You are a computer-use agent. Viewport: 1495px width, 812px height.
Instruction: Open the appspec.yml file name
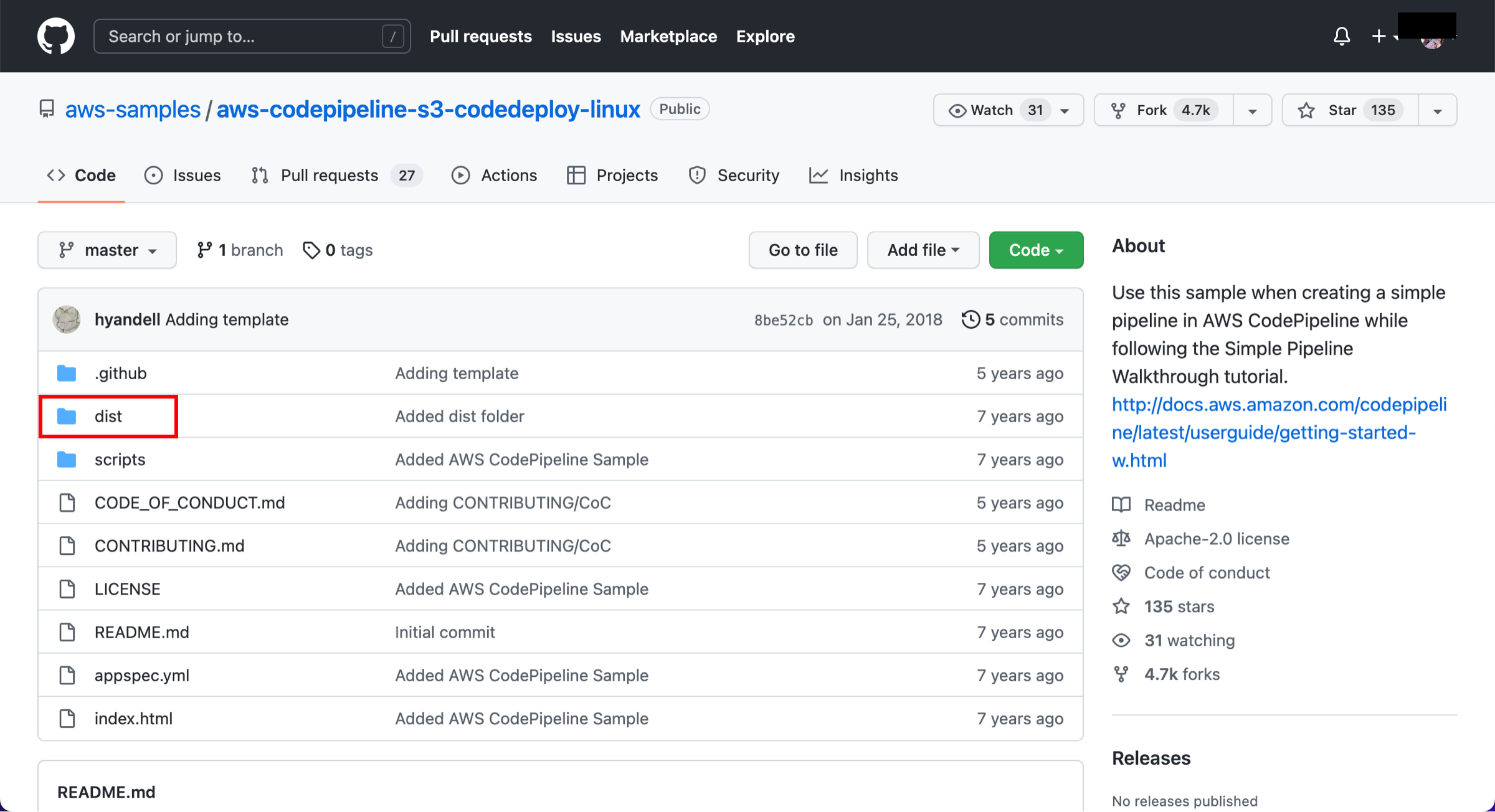(141, 675)
